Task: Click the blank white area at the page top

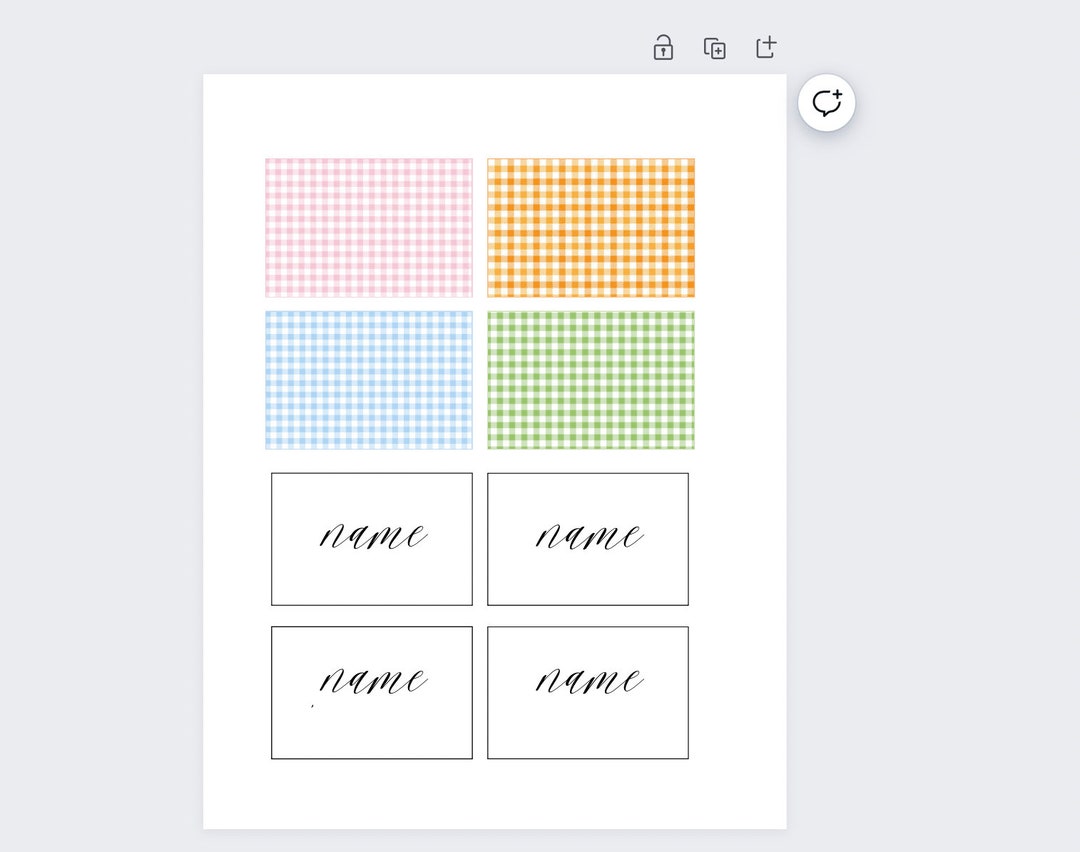Action: pyautogui.click(x=495, y=116)
